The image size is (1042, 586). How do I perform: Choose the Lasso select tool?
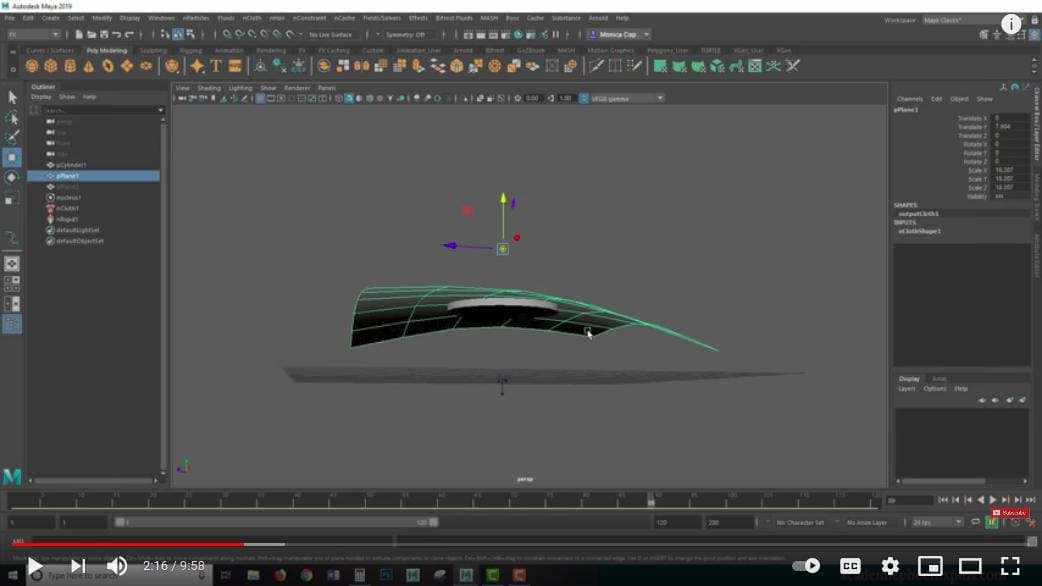[12, 118]
